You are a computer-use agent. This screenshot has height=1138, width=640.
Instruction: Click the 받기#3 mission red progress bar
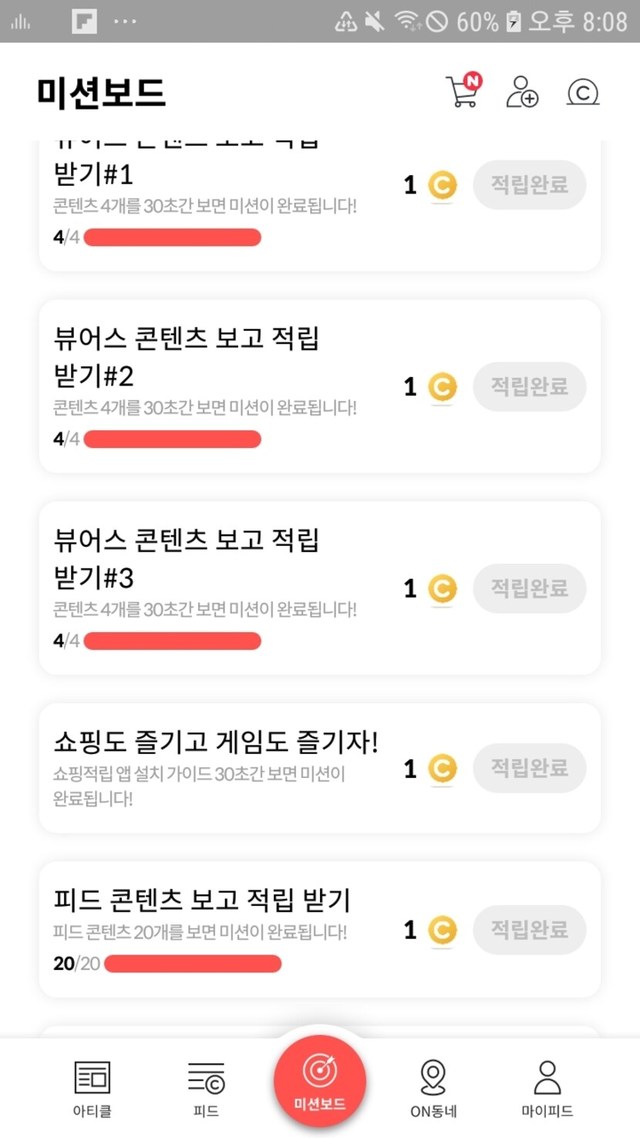(x=172, y=641)
